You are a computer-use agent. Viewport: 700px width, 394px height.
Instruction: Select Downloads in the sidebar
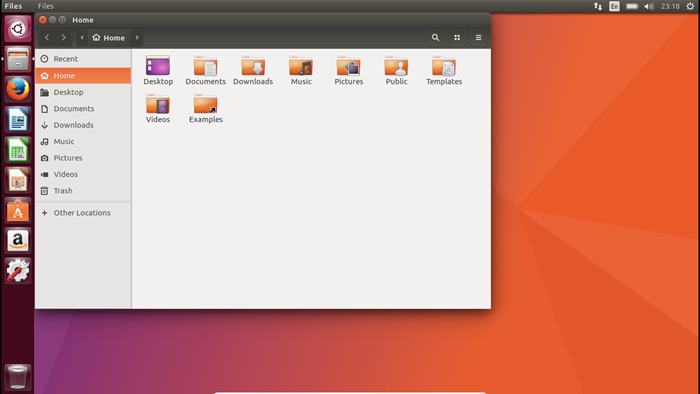pos(83,125)
